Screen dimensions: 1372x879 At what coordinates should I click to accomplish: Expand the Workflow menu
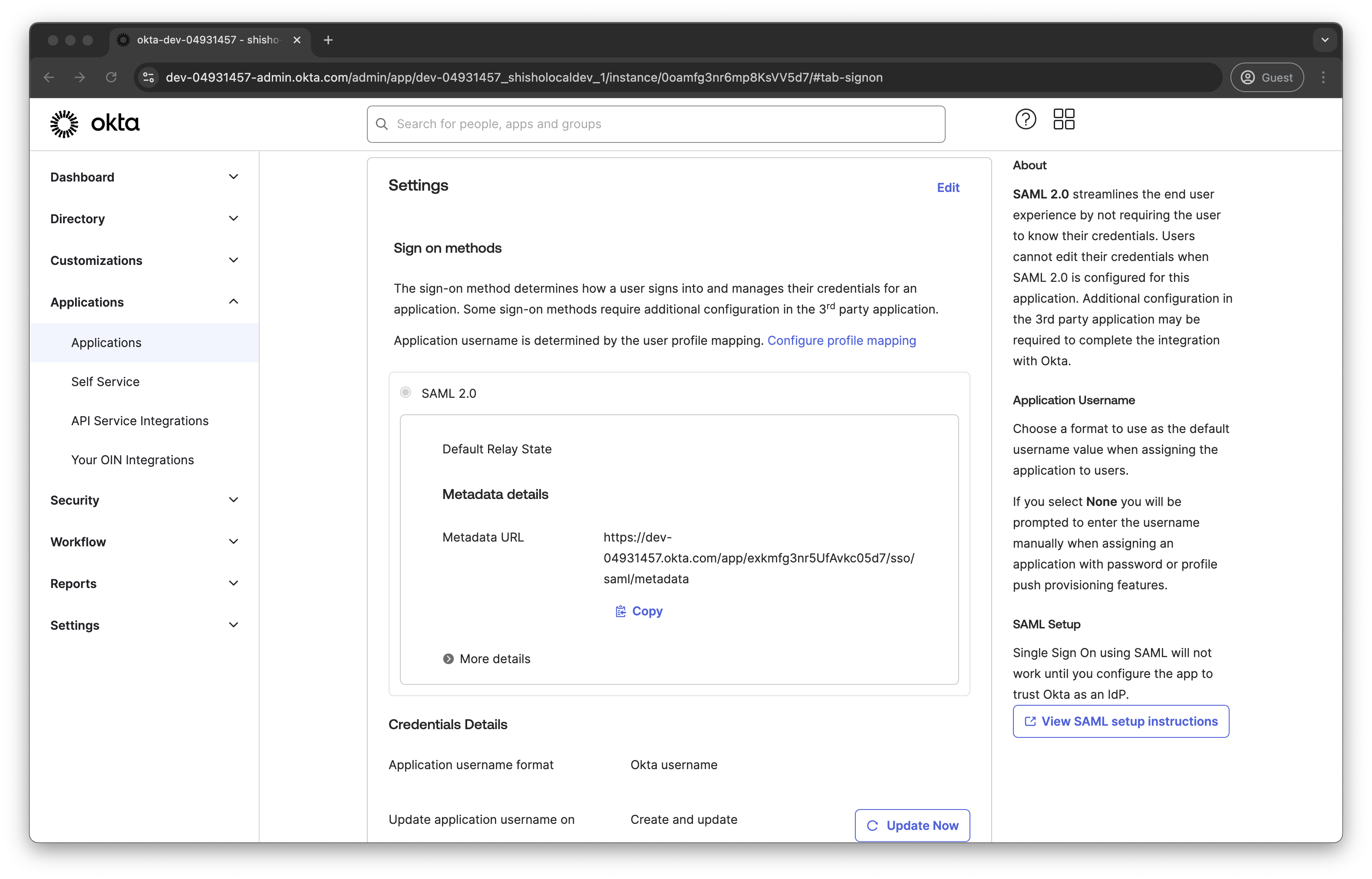[x=144, y=542]
